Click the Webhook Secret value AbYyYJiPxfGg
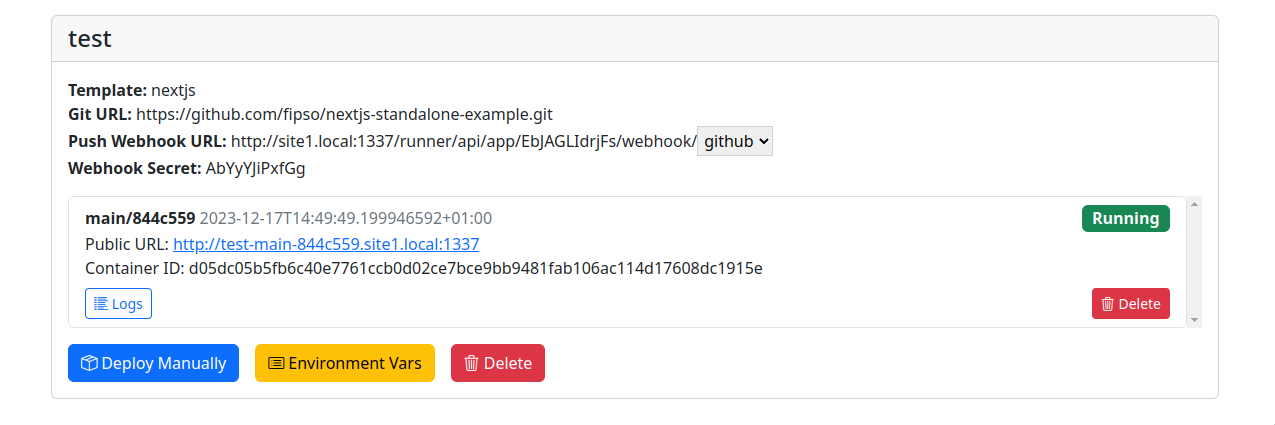 [255, 169]
